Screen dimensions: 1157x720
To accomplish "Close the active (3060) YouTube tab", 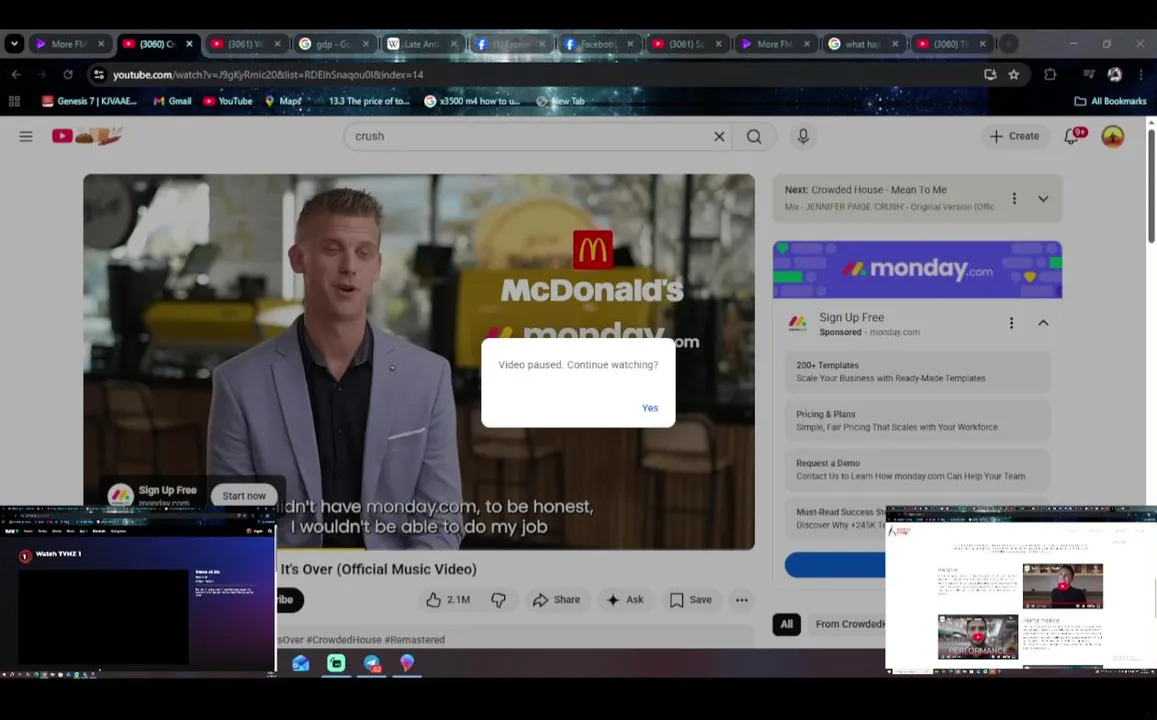I will pos(189,44).
